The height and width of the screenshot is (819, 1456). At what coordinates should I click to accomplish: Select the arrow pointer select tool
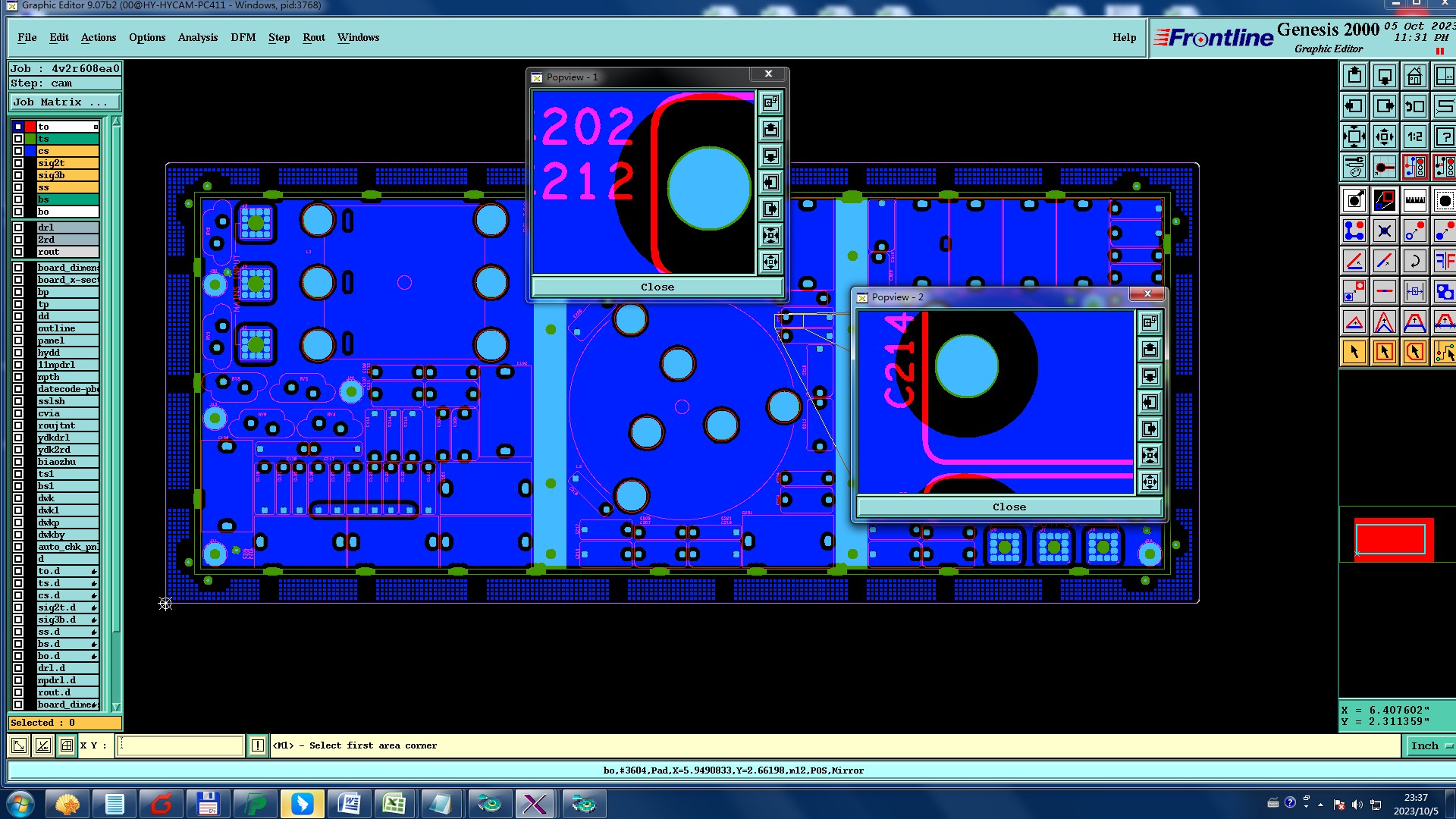click(x=1354, y=352)
